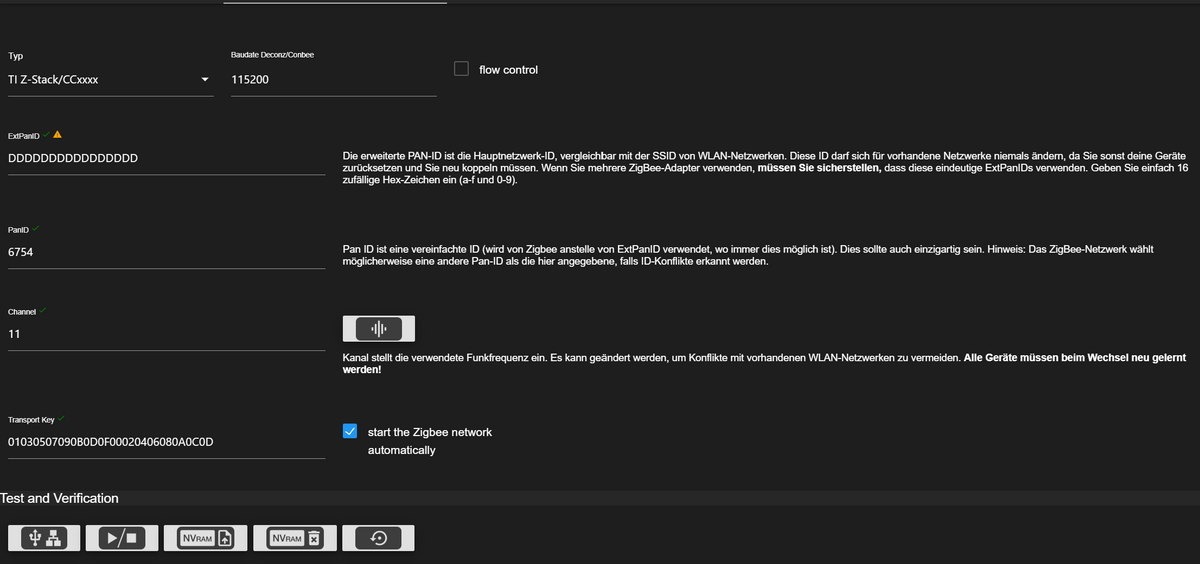Click the green checkmark beside Channel label
The image size is (1200, 564).
(x=43, y=311)
